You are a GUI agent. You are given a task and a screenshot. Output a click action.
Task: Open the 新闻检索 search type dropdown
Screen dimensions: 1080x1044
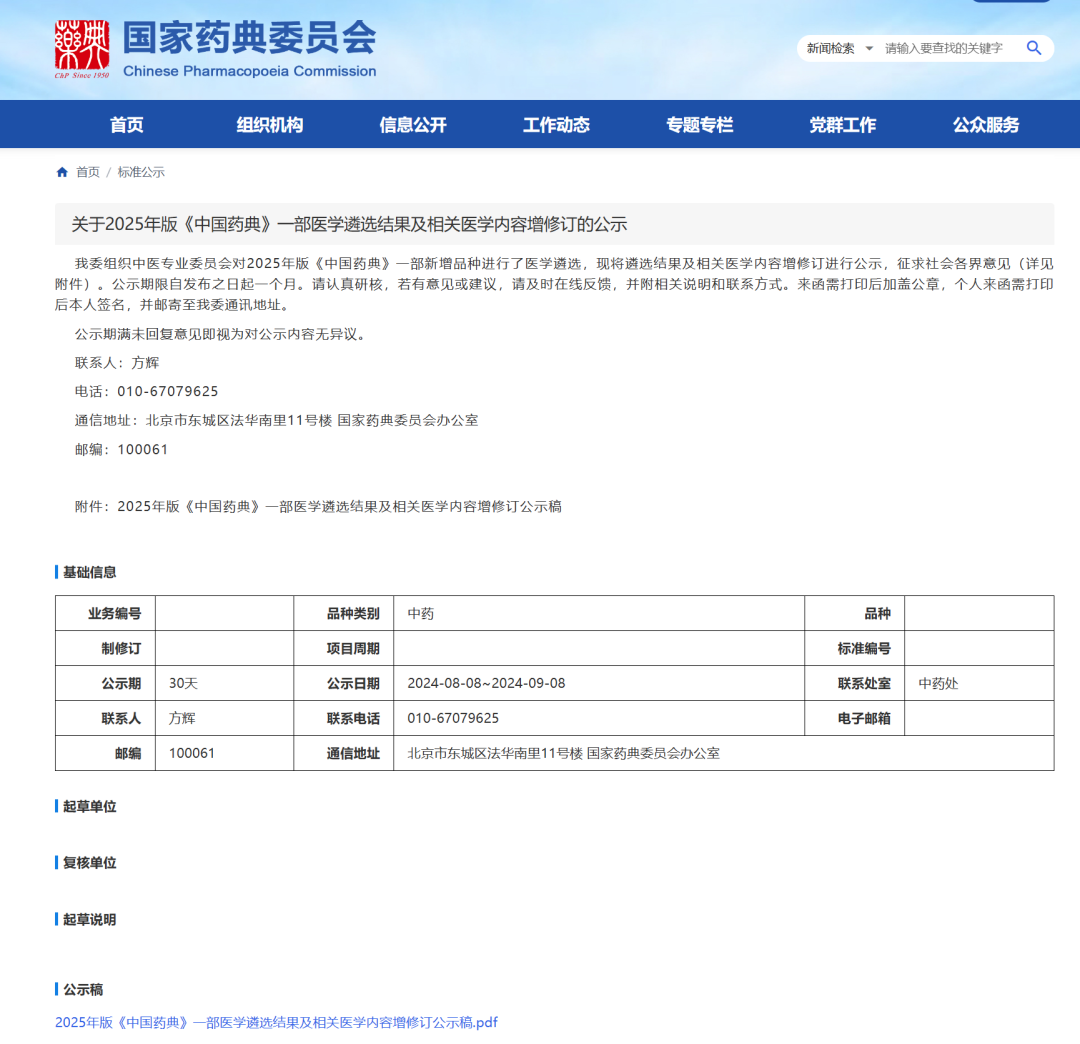(838, 48)
